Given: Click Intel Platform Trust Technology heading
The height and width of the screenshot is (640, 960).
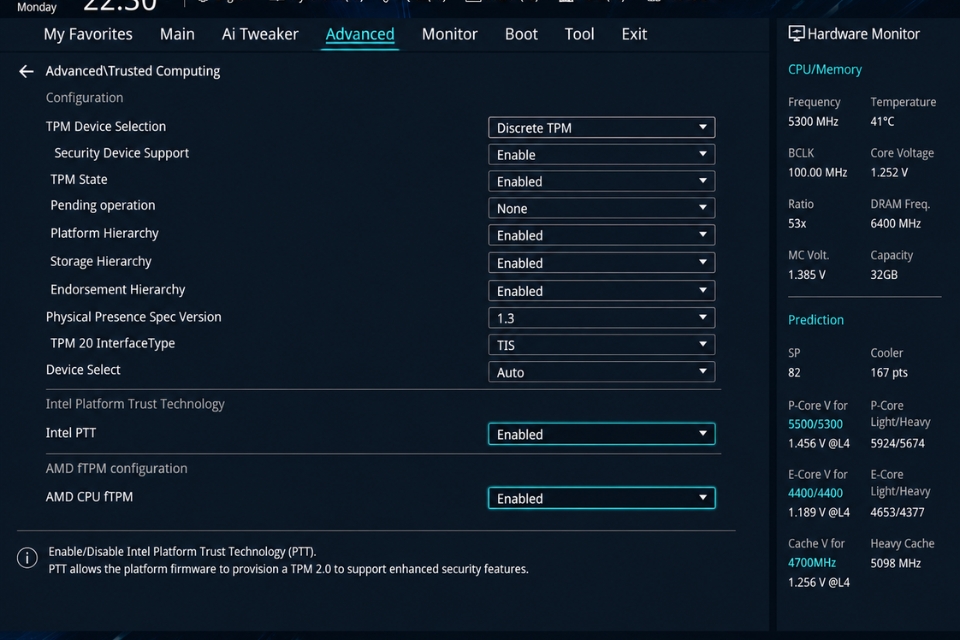Looking at the screenshot, I should tap(135, 404).
